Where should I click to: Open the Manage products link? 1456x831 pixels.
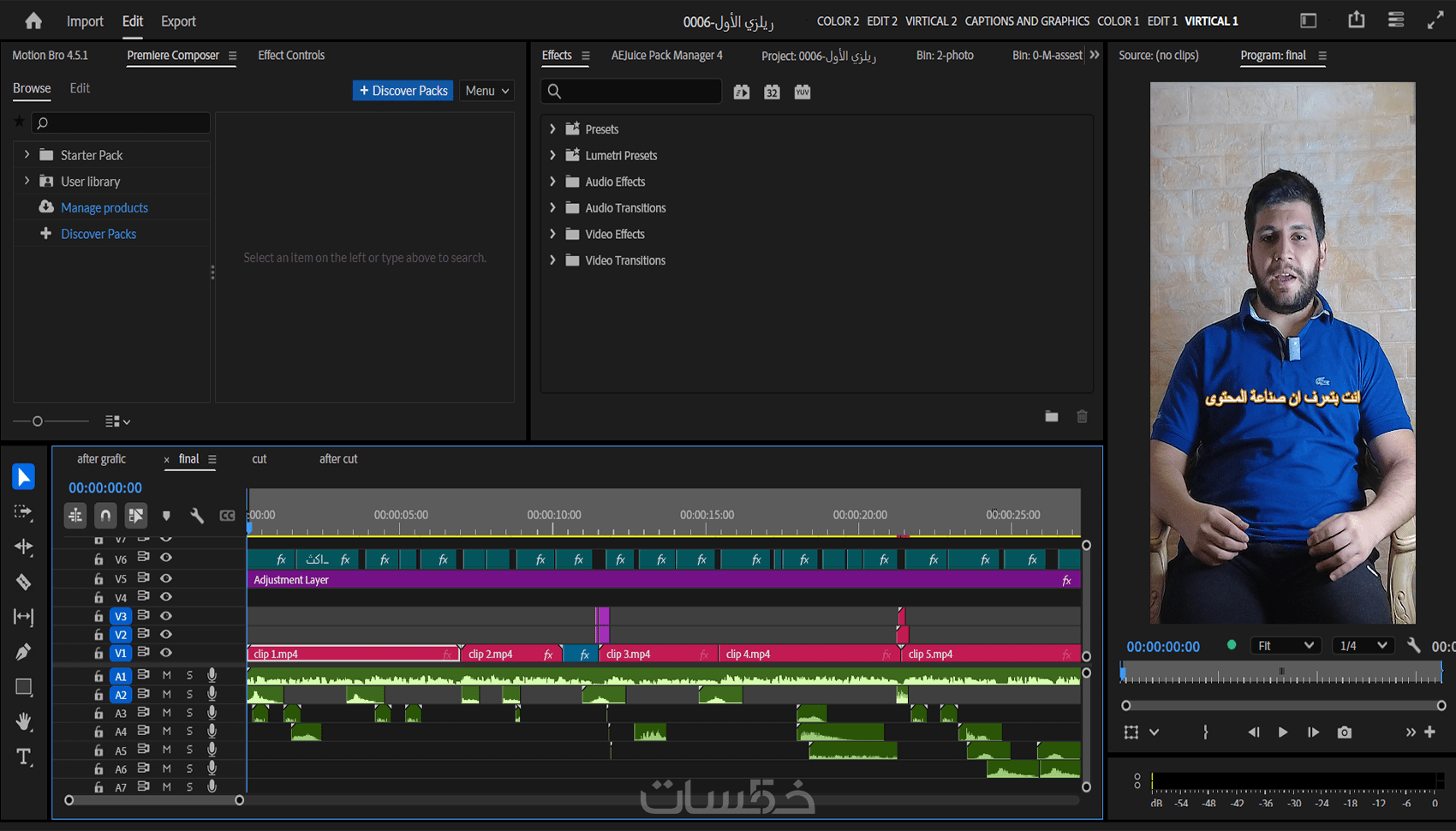(x=104, y=208)
